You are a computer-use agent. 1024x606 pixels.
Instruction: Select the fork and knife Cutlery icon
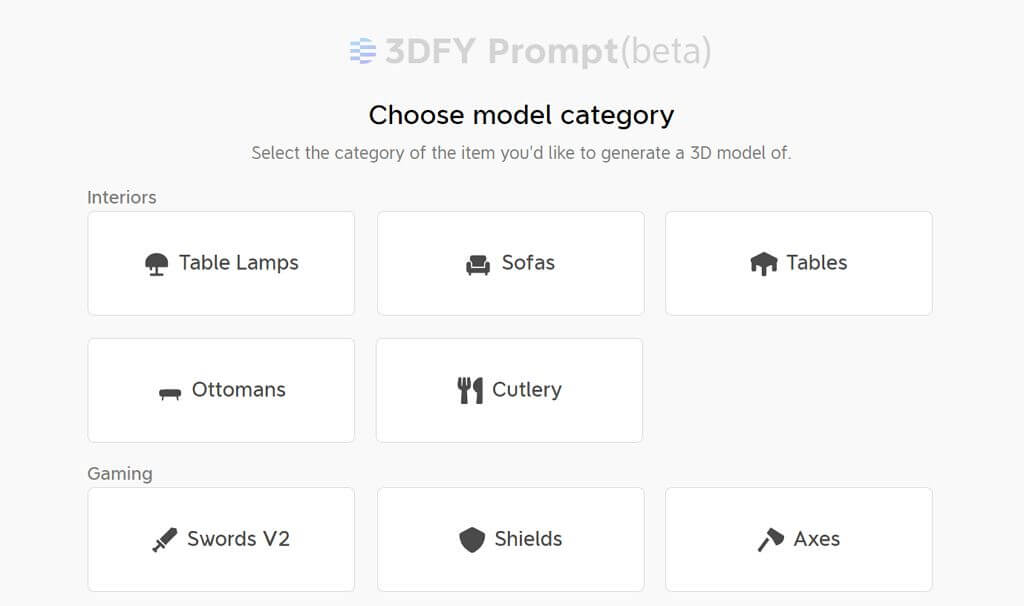[x=468, y=390]
